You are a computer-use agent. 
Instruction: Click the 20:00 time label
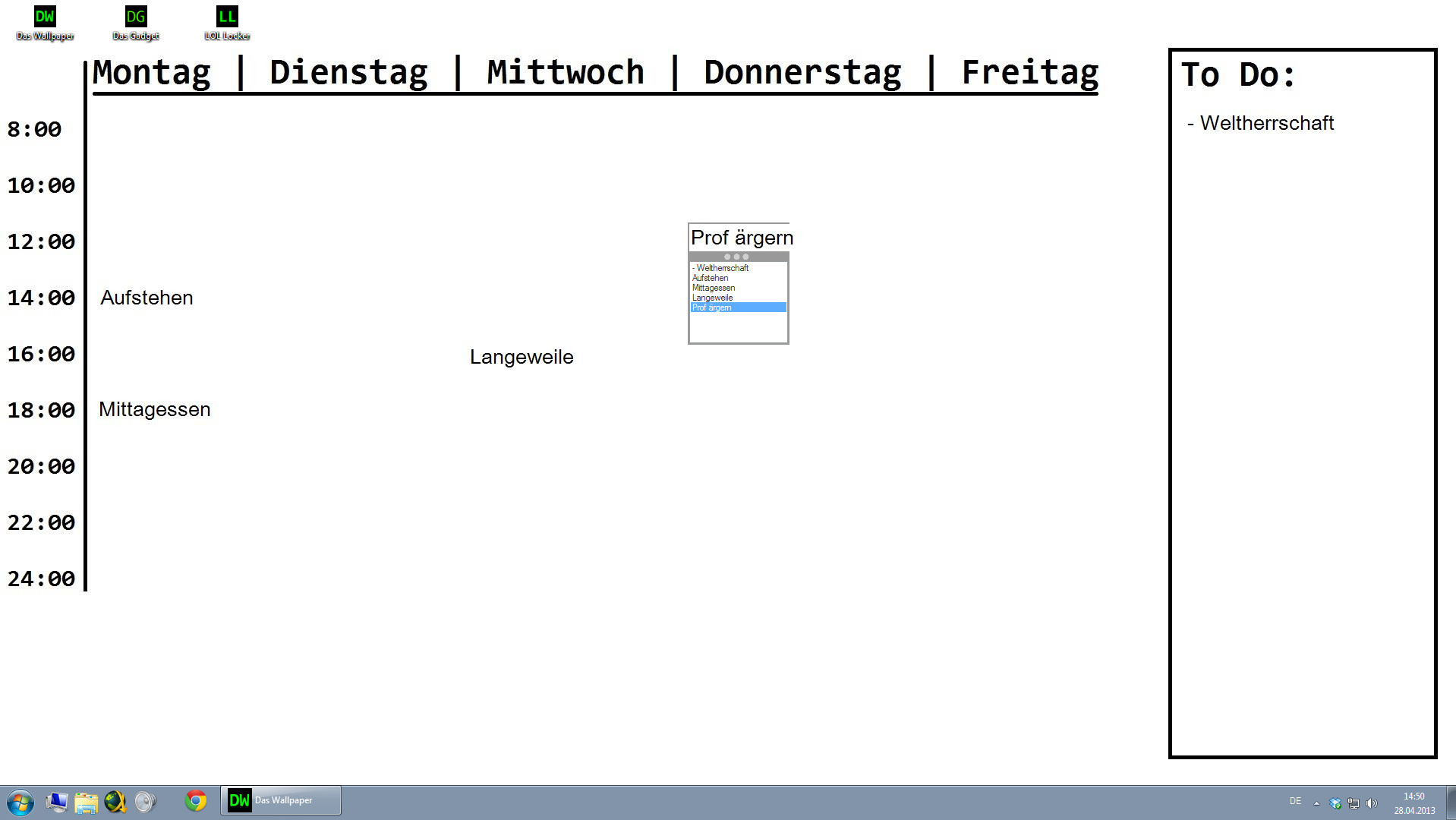(x=41, y=466)
